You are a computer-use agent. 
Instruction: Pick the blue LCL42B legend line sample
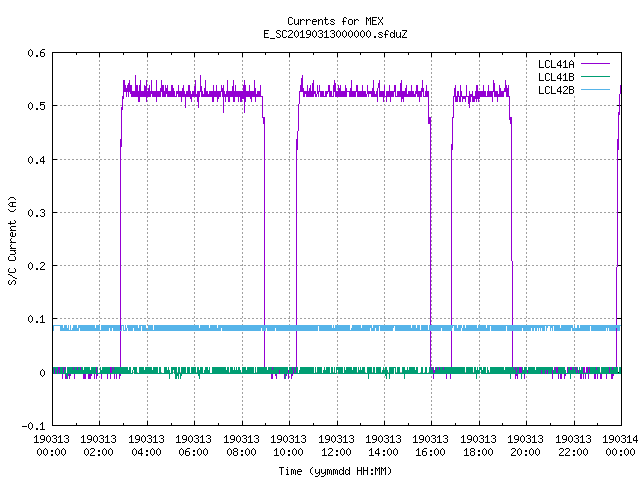tap(595, 89)
